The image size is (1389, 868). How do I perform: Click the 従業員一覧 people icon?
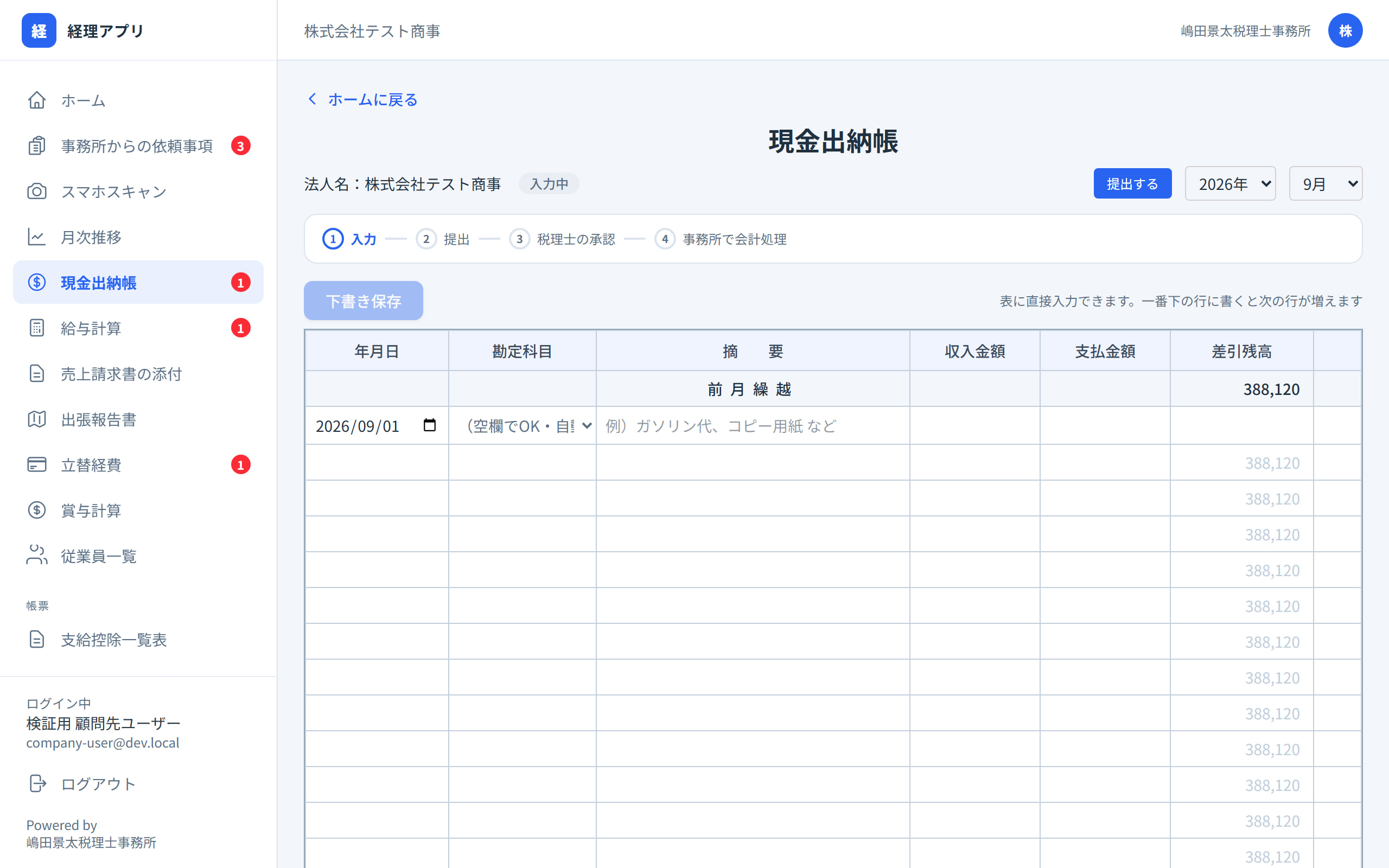coord(37,556)
